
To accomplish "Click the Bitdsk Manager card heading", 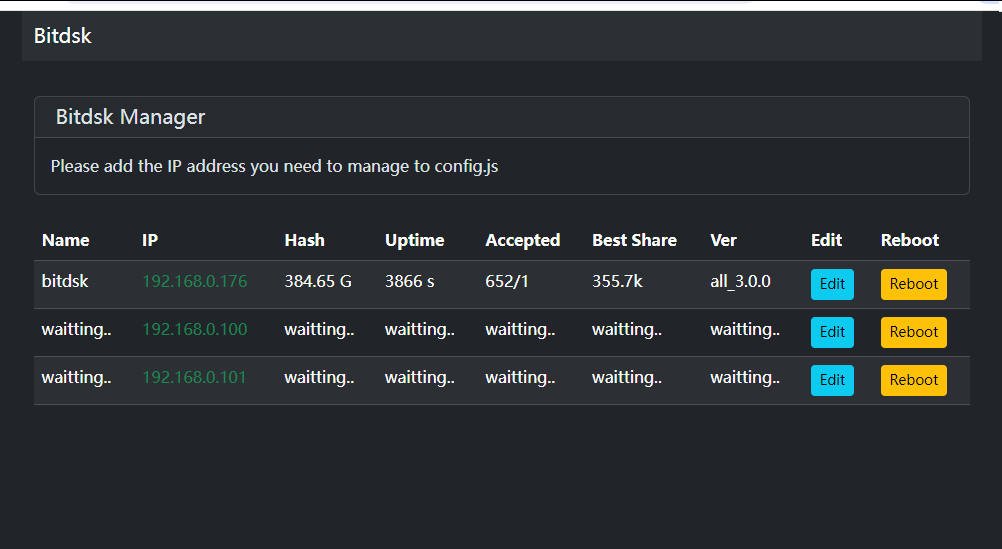I will tap(130, 117).
